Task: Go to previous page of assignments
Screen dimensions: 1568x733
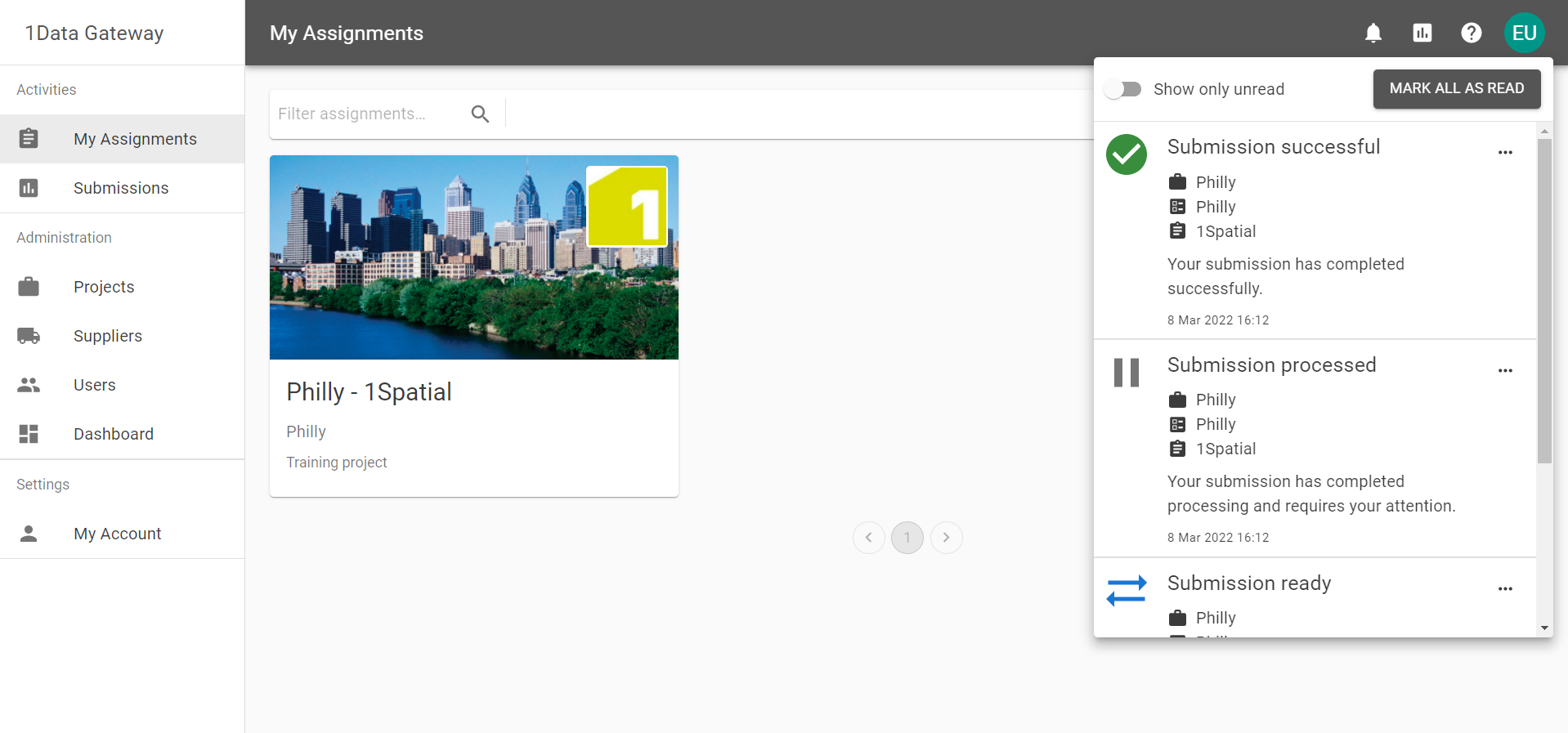Action: 869,538
